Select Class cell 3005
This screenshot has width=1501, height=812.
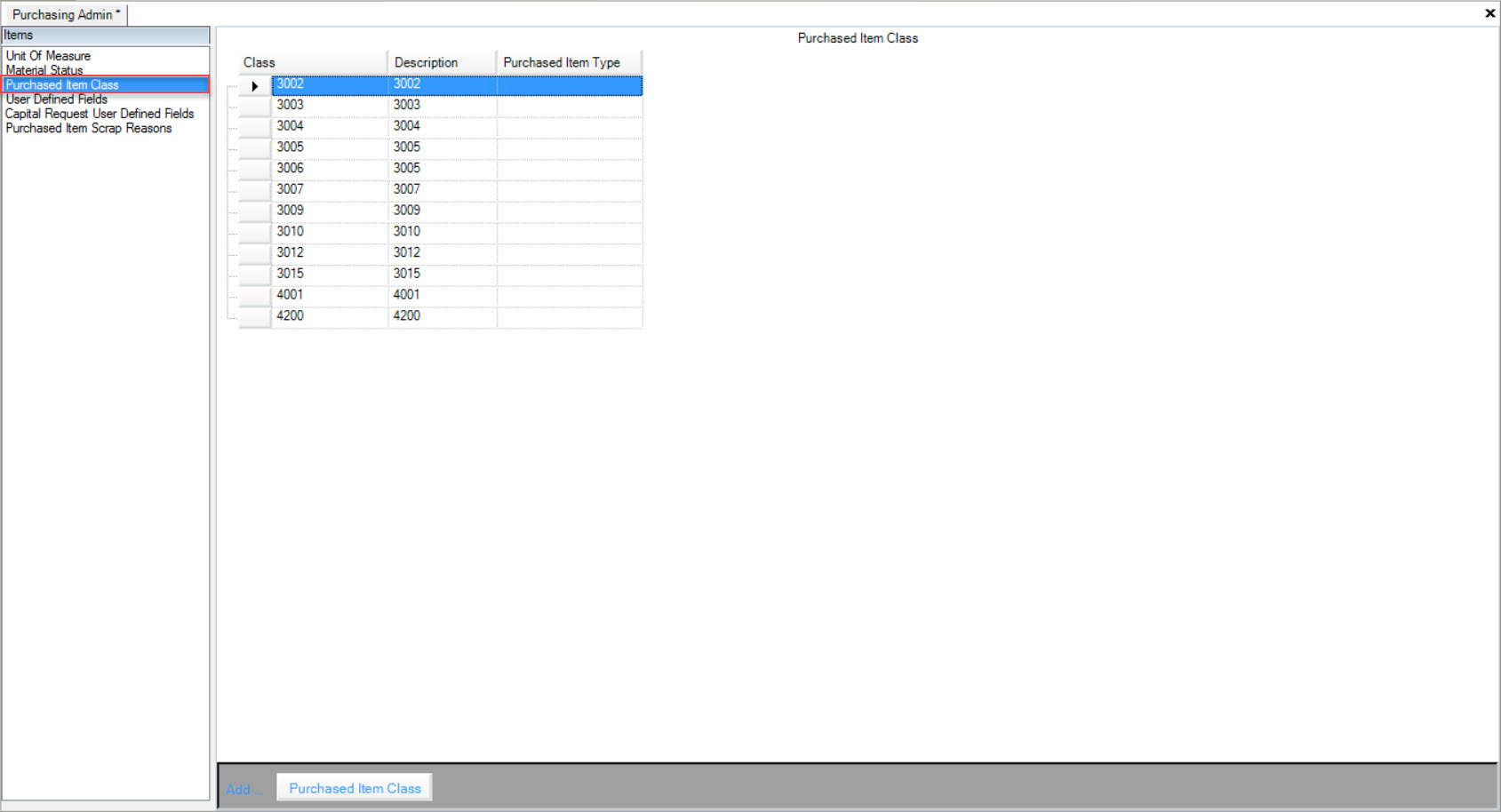(330, 147)
